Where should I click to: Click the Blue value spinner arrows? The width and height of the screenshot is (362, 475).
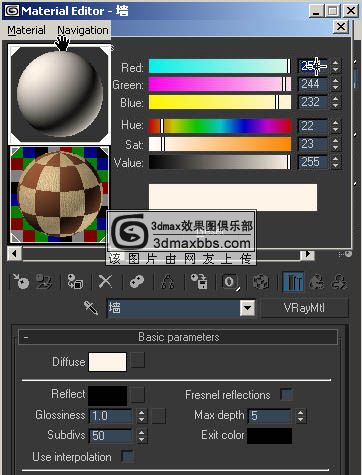coord(335,102)
